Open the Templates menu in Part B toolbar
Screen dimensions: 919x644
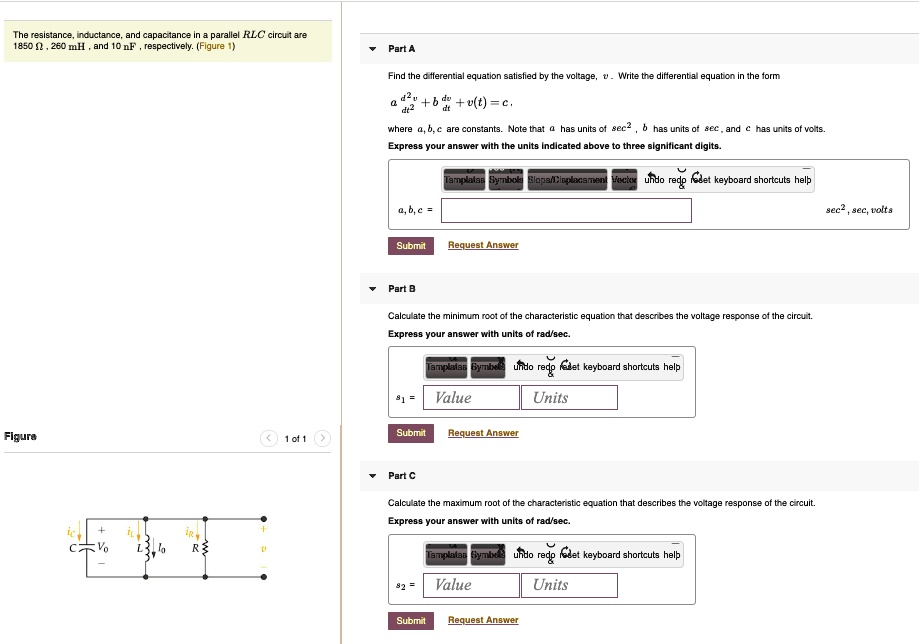[x=447, y=368]
